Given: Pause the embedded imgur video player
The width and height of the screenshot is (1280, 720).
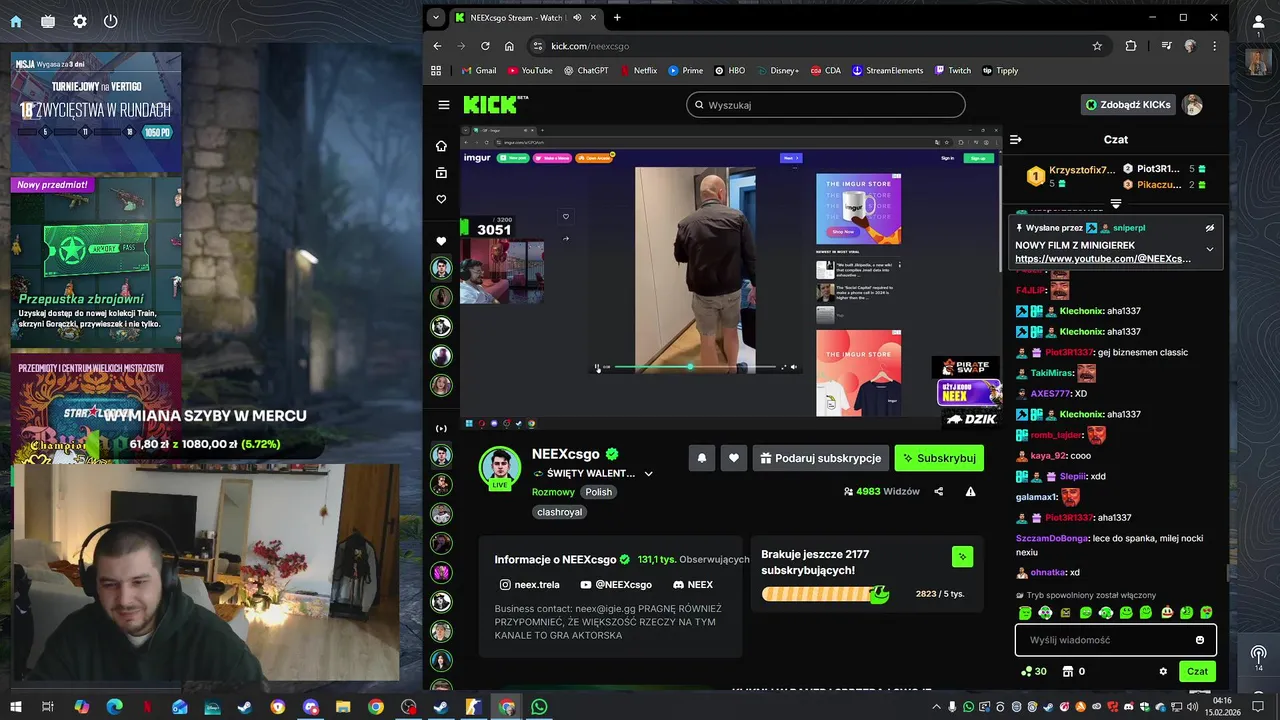Looking at the screenshot, I should click(597, 367).
